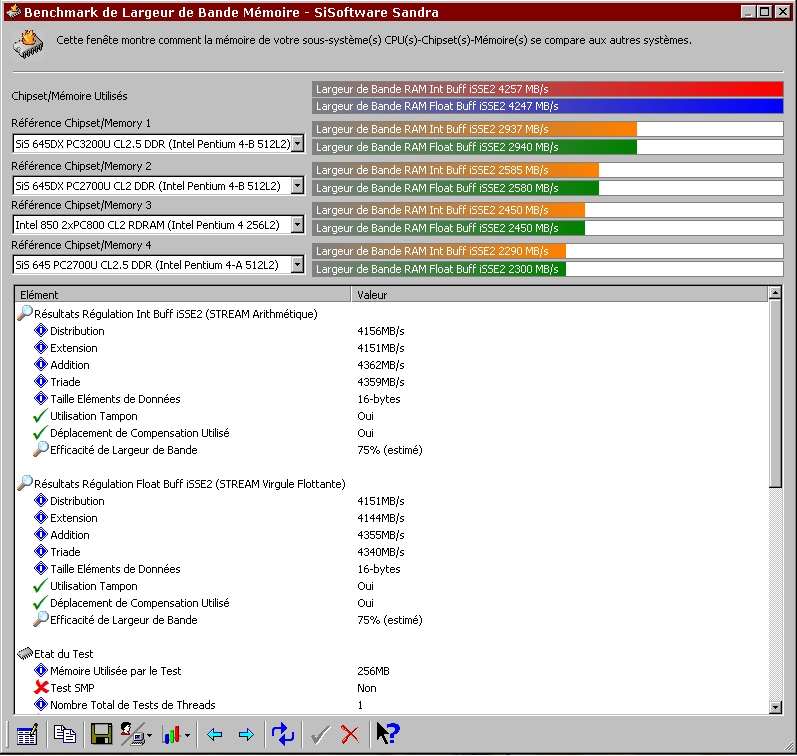Screen dimensions: 797x756
Task: Click the magnifier icon beside Résultats Régulation Int Buff
Action: tap(25, 313)
